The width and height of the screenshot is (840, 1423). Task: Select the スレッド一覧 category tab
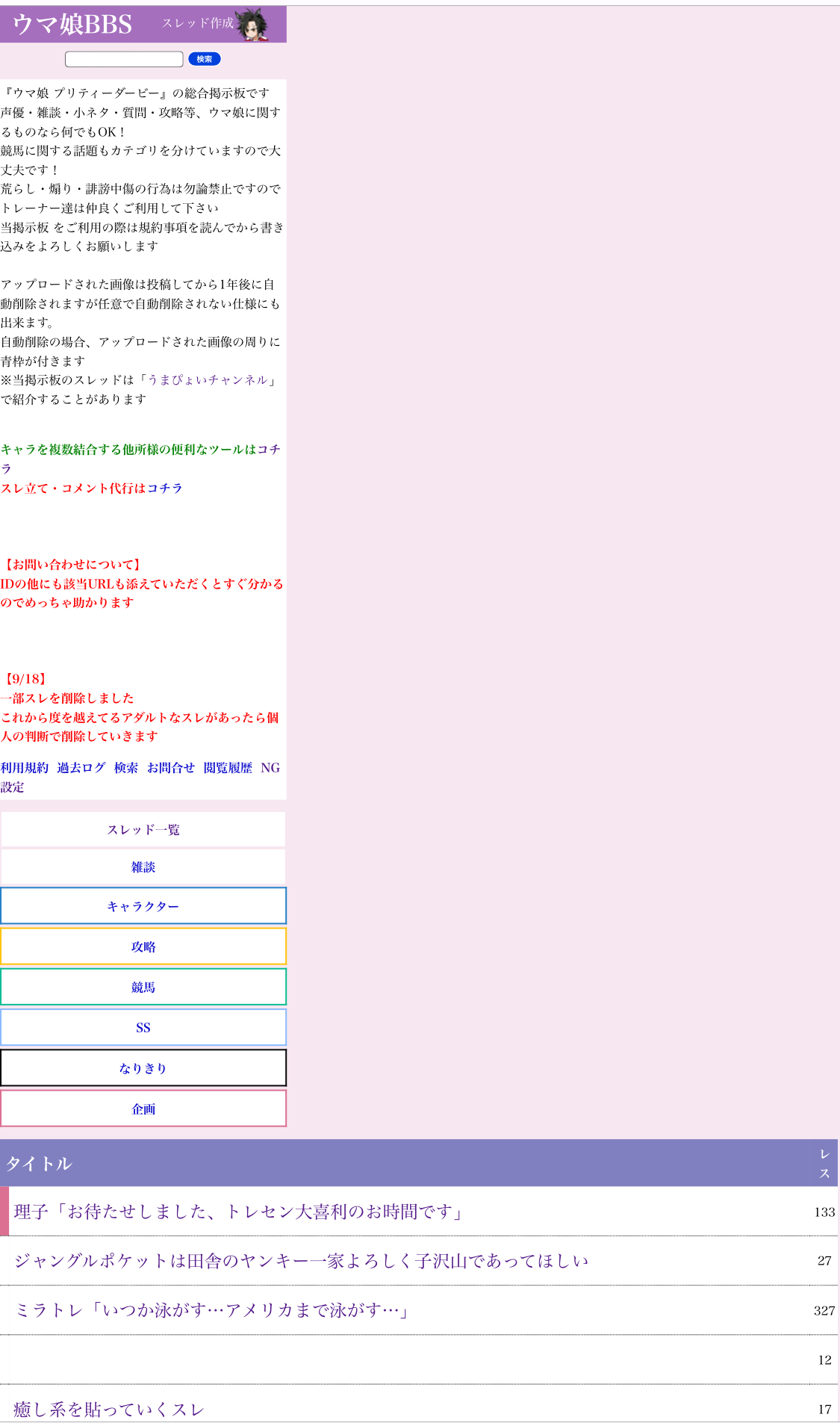143,830
